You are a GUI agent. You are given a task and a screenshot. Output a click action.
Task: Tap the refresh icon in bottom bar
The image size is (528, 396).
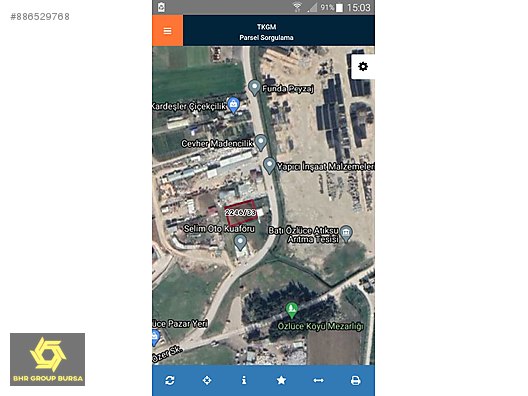point(170,381)
